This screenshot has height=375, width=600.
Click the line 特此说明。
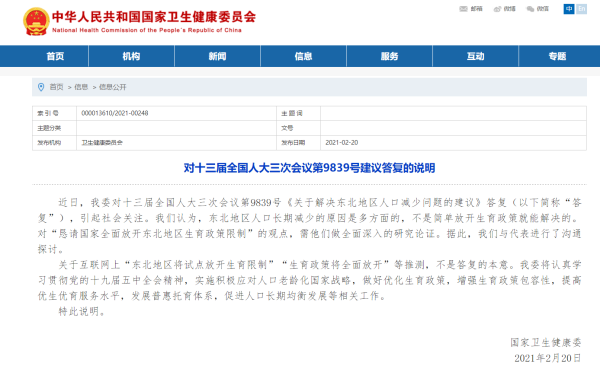point(82,311)
